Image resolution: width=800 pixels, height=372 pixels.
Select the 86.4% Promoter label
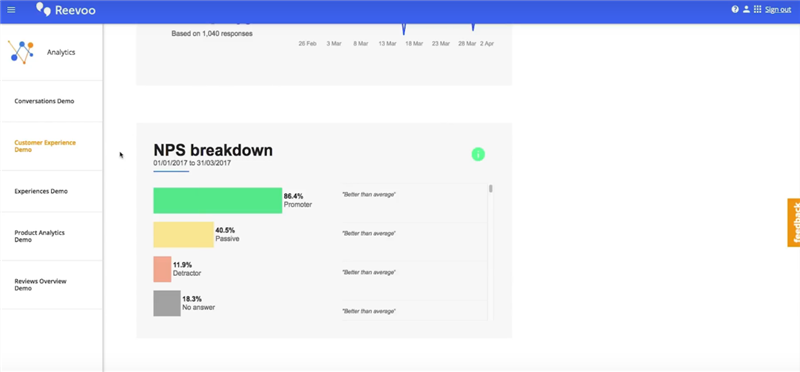[x=298, y=200]
